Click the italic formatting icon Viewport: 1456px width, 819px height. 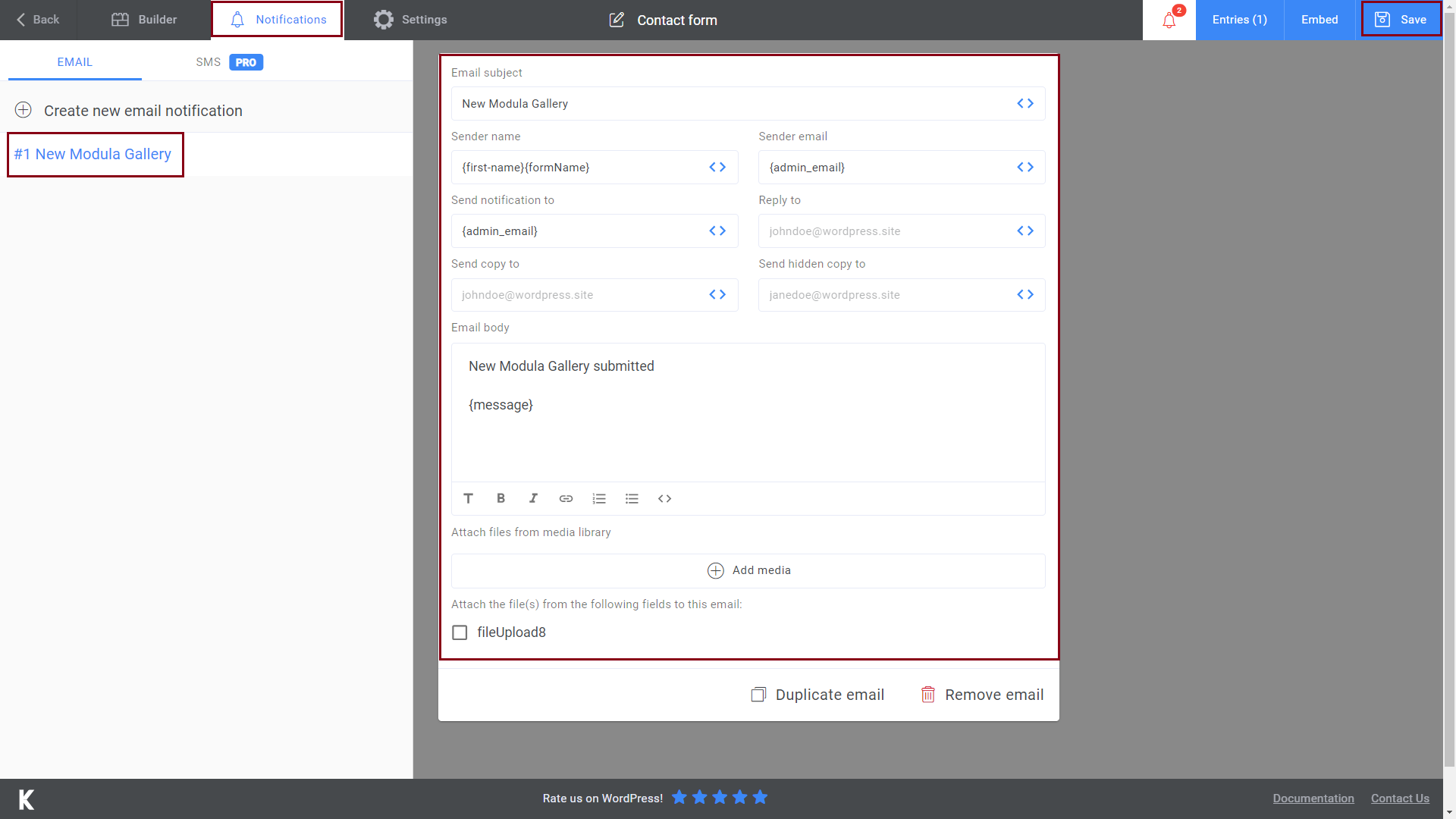[533, 498]
